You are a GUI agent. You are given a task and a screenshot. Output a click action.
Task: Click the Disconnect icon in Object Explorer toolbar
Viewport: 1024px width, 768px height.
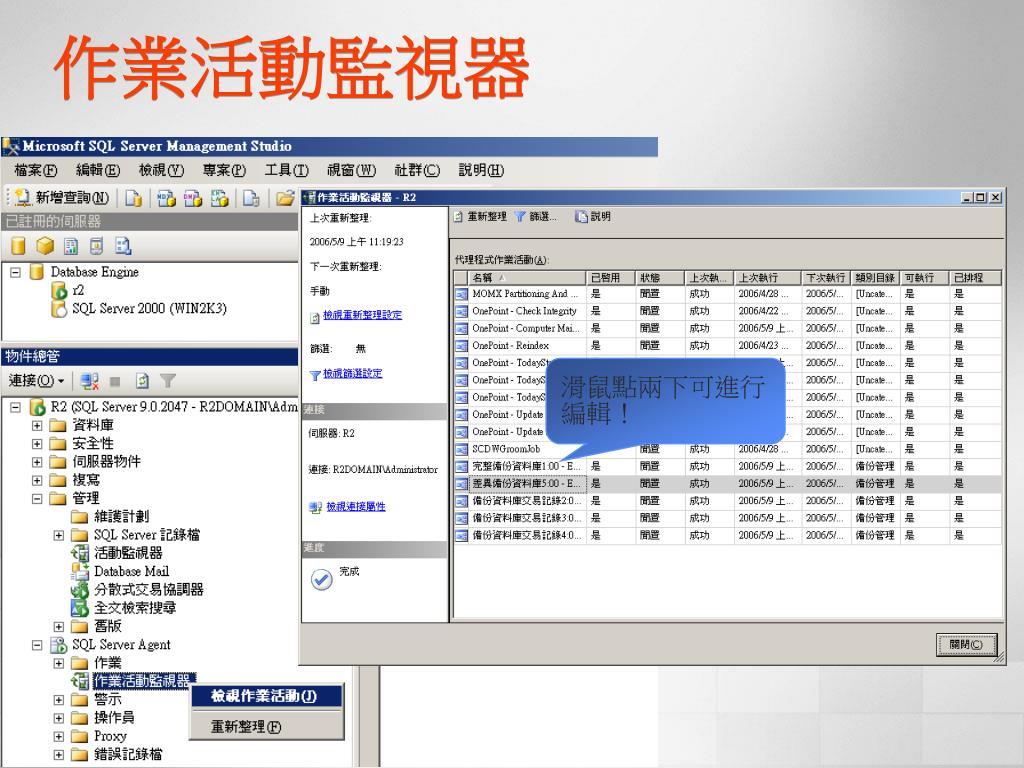(89, 381)
